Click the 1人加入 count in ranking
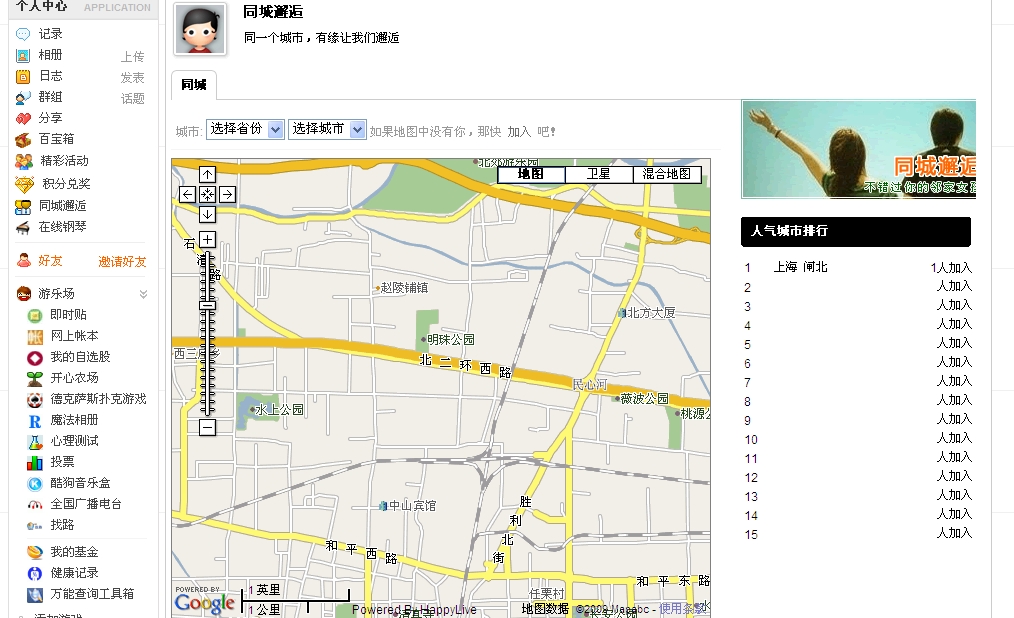This screenshot has height=618, width=1014. tap(951, 268)
